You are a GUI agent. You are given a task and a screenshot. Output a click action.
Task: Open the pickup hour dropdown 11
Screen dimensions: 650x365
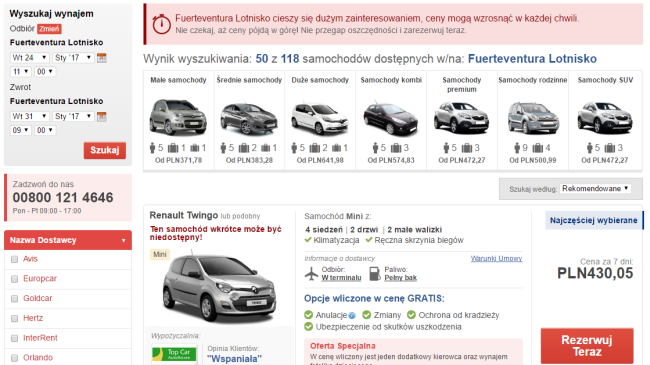(20, 71)
